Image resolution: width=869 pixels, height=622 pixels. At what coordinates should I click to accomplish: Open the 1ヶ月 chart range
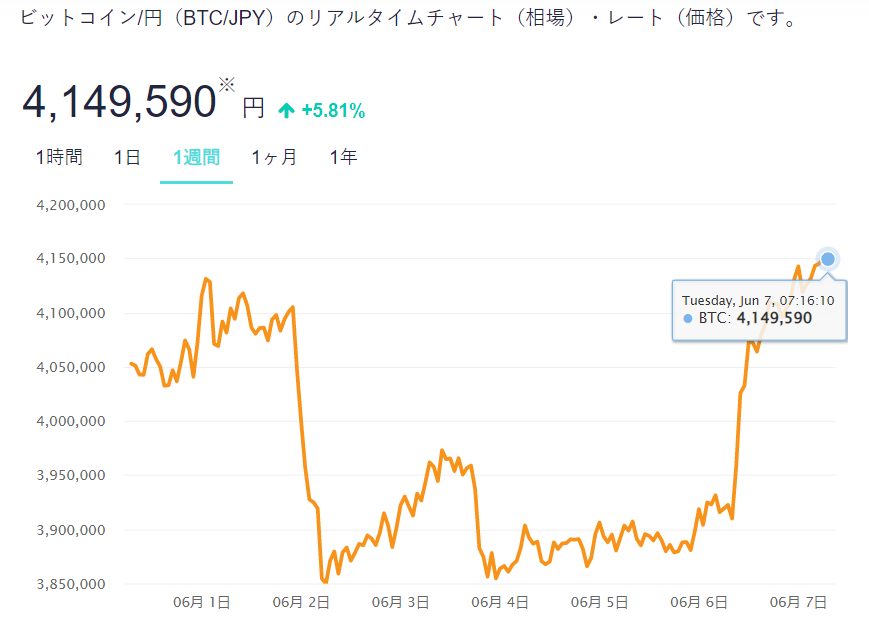pos(274,157)
